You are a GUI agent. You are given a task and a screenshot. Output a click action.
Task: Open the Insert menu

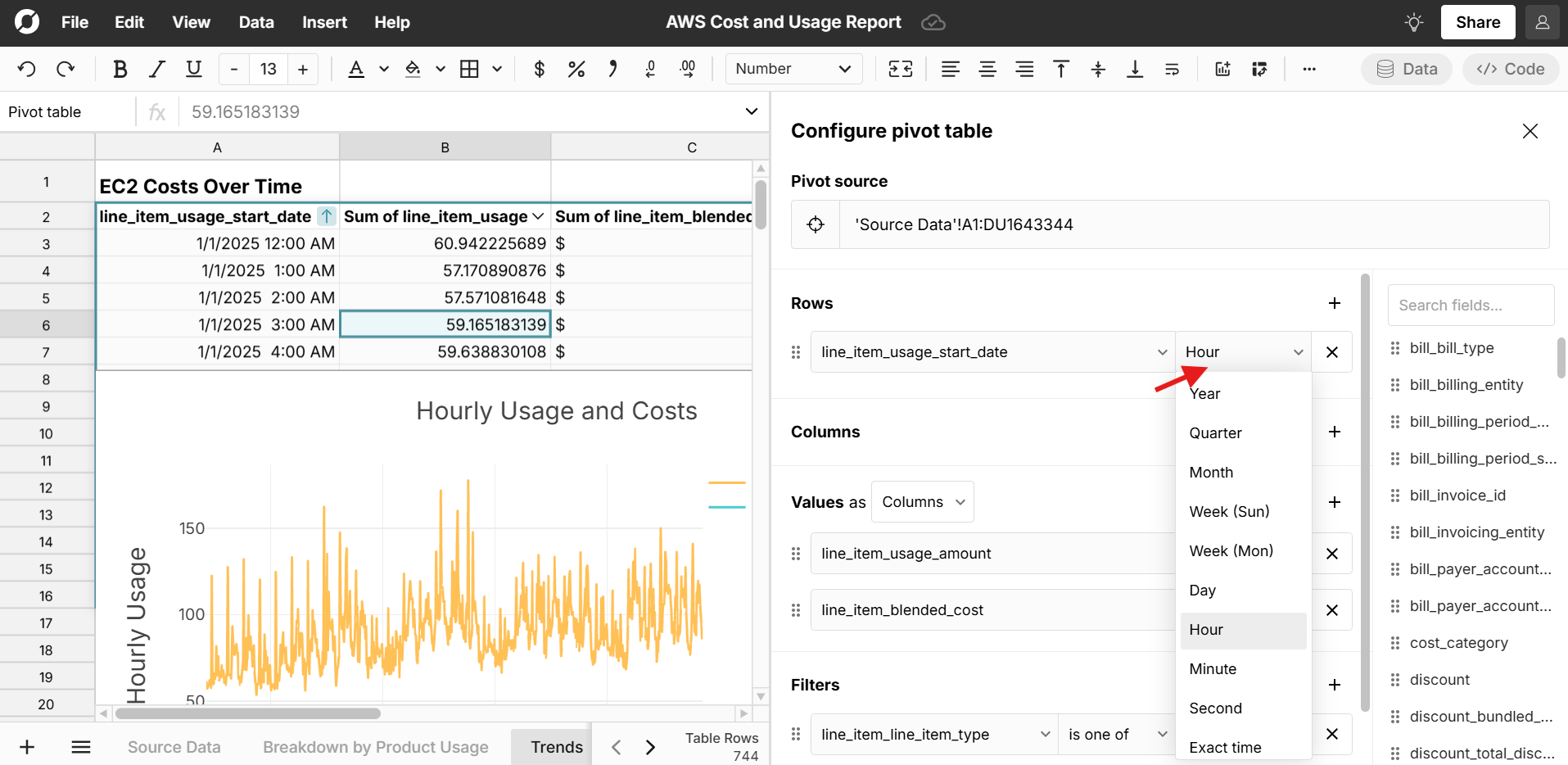click(x=324, y=22)
